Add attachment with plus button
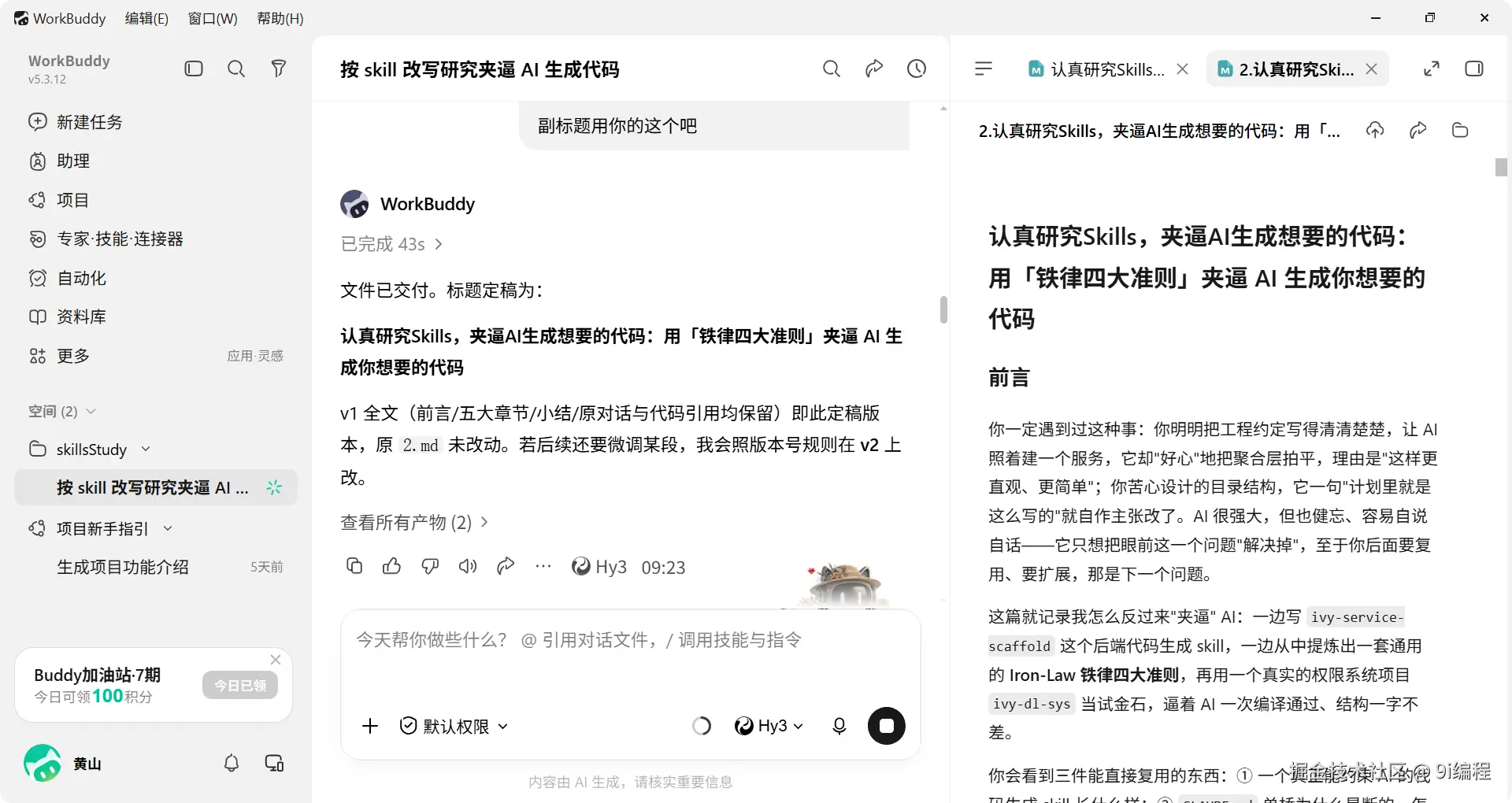The height and width of the screenshot is (803, 1512). 370,726
